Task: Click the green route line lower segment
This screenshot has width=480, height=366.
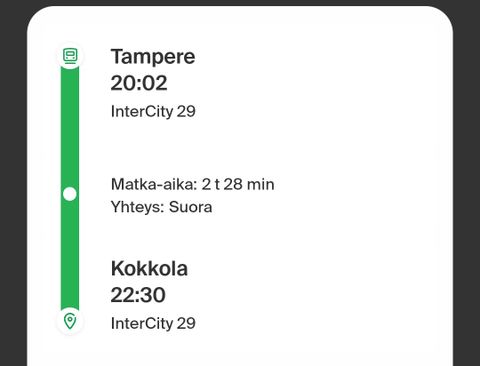Action: click(x=70, y=255)
